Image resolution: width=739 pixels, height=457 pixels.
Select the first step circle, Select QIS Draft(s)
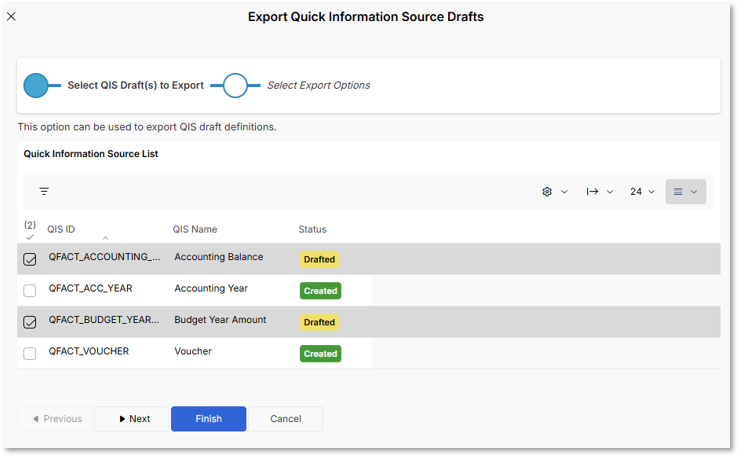click(x=36, y=86)
